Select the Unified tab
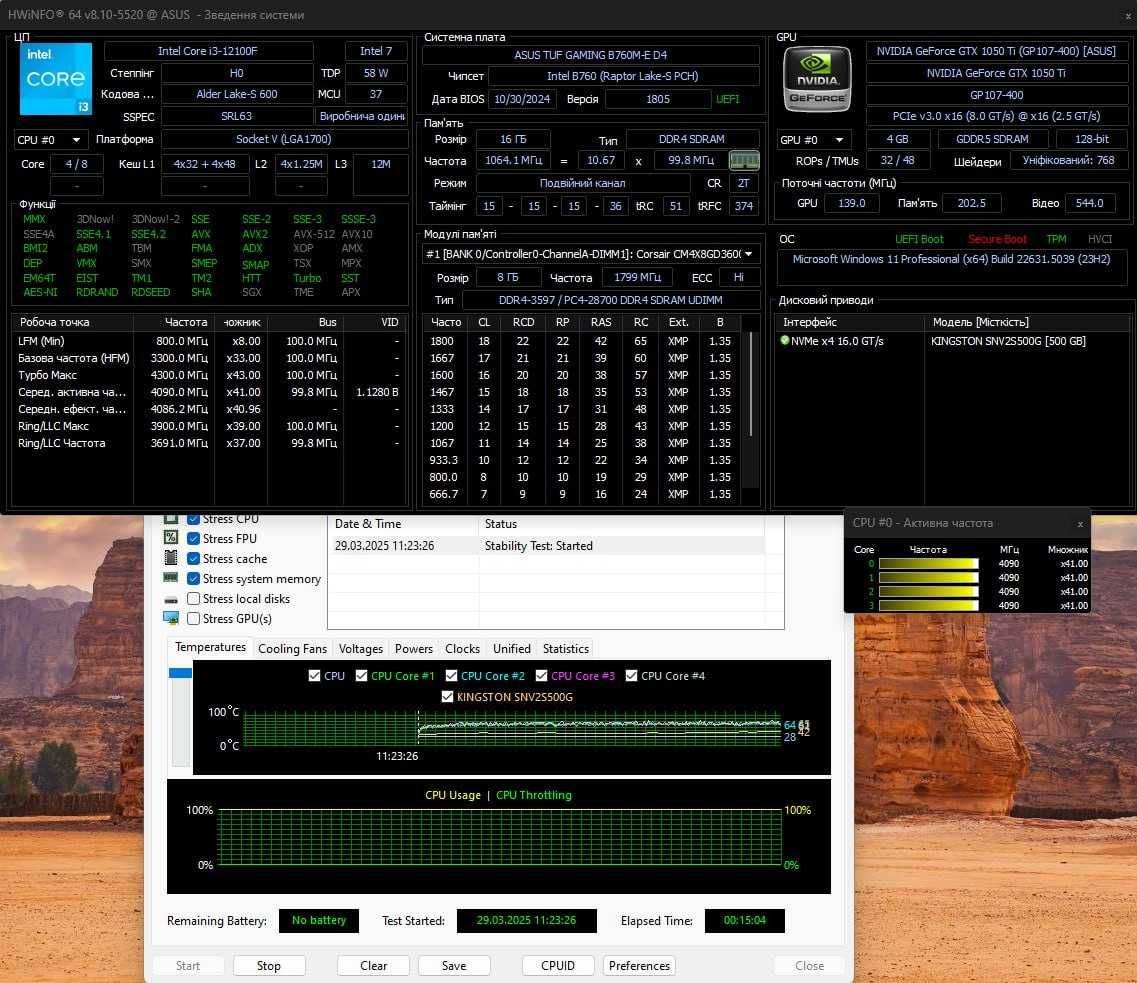This screenshot has height=983, width=1137. point(511,649)
